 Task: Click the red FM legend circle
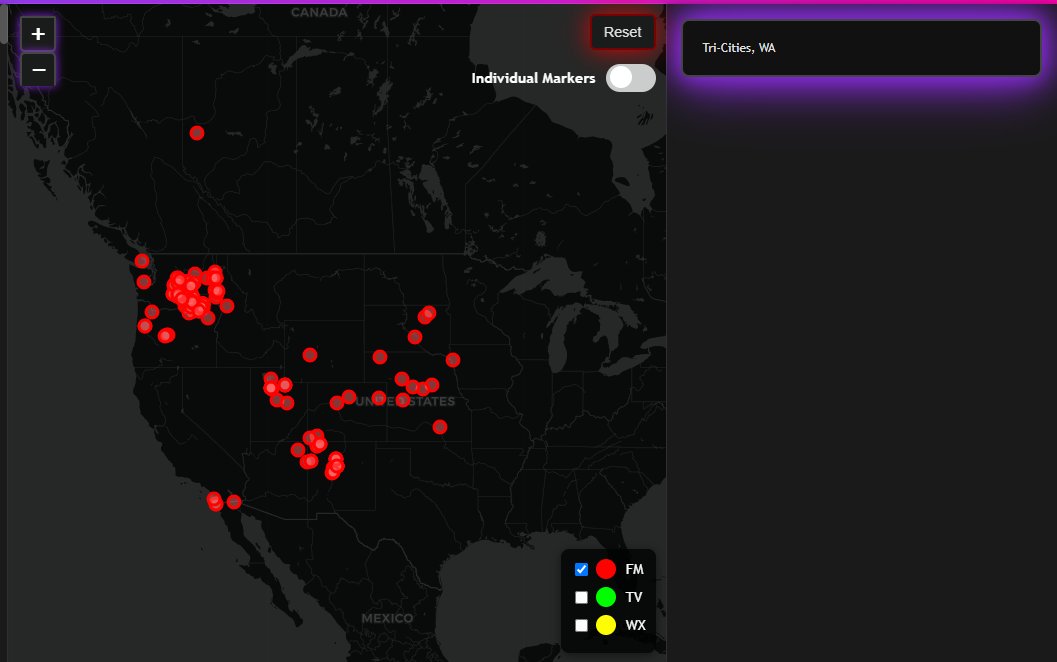point(605,570)
